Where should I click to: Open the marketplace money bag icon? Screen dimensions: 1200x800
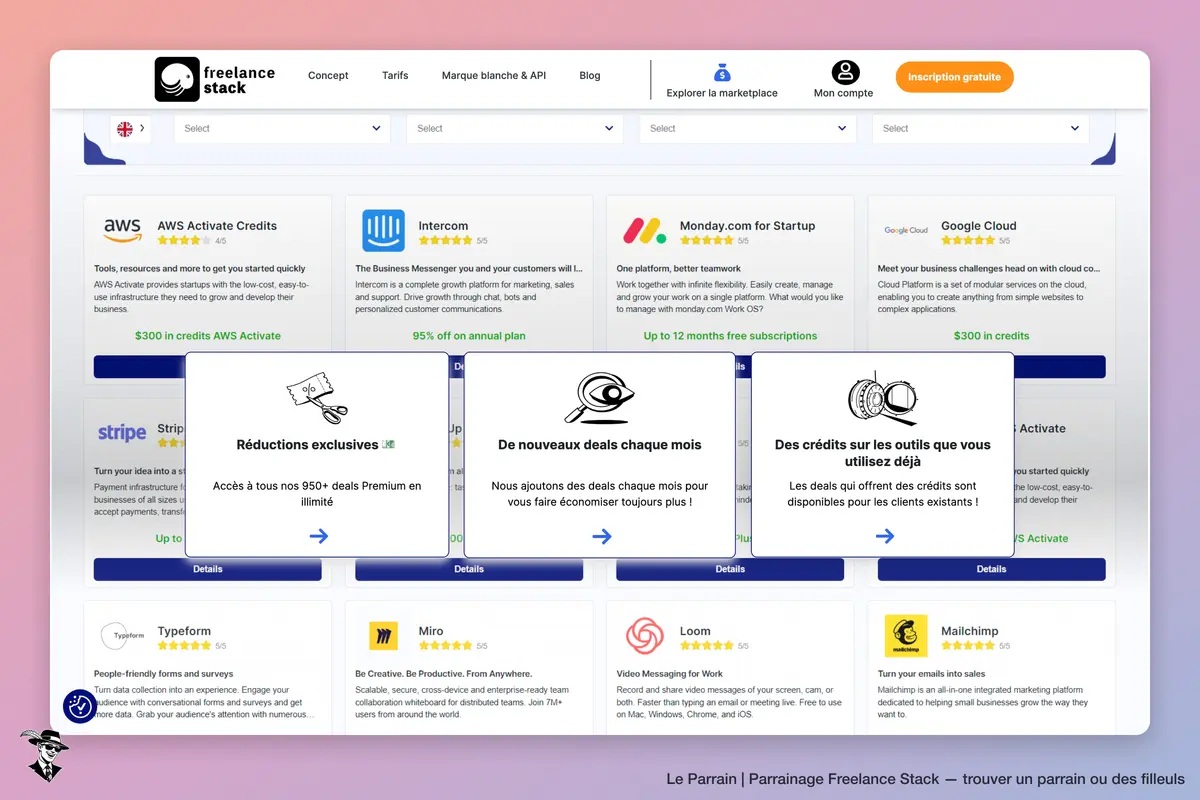tap(722, 73)
